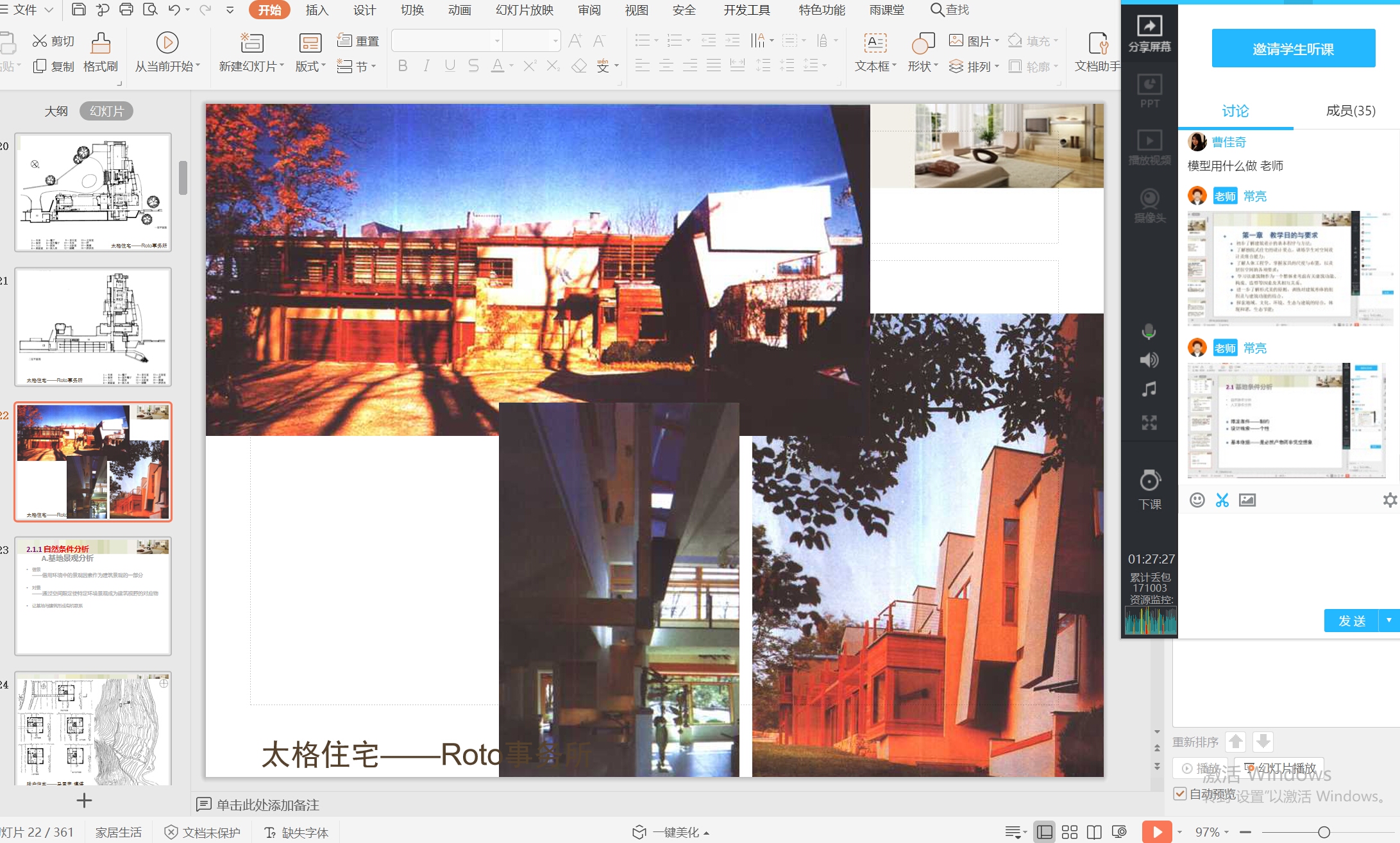
Task: Toggle Italic formatting
Action: click(426, 65)
